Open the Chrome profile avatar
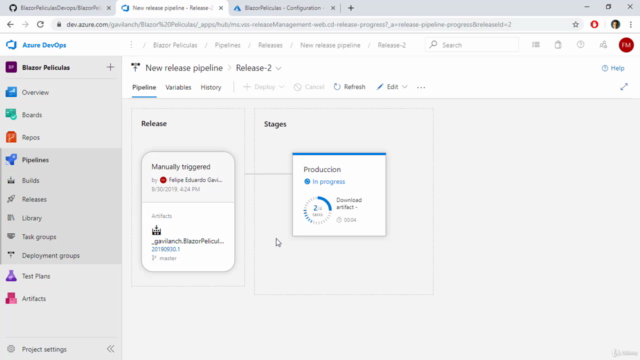The height and width of the screenshot is (360, 640). 615,25
